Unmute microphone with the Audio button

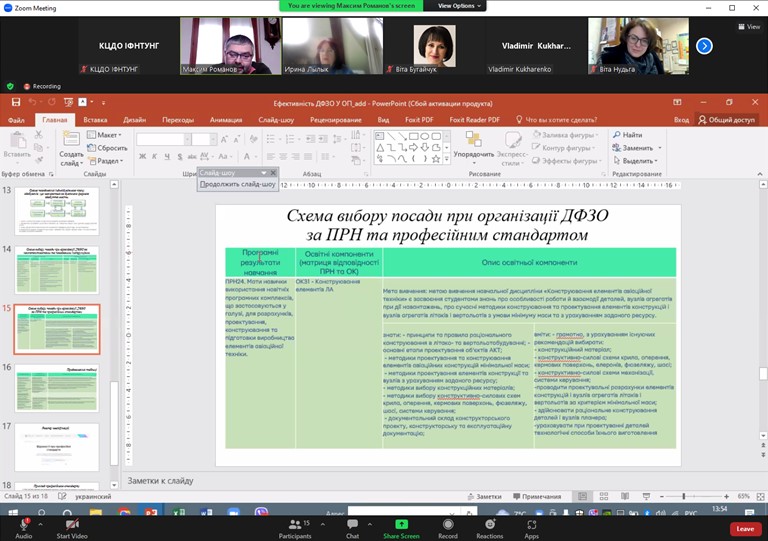tap(23, 525)
